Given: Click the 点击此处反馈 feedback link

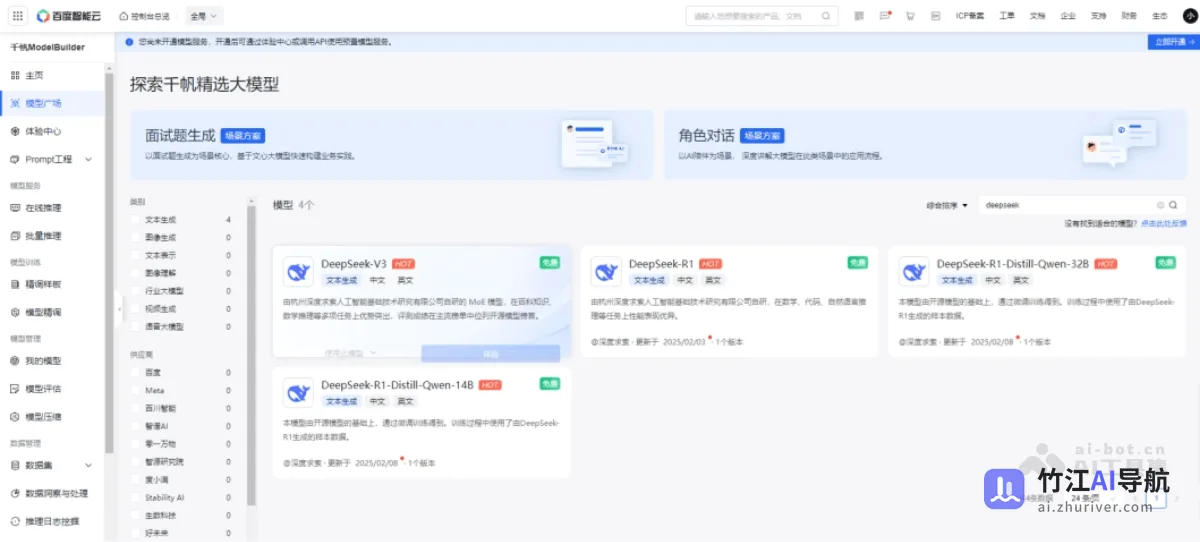Looking at the screenshot, I should pyautogui.click(x=1164, y=223).
